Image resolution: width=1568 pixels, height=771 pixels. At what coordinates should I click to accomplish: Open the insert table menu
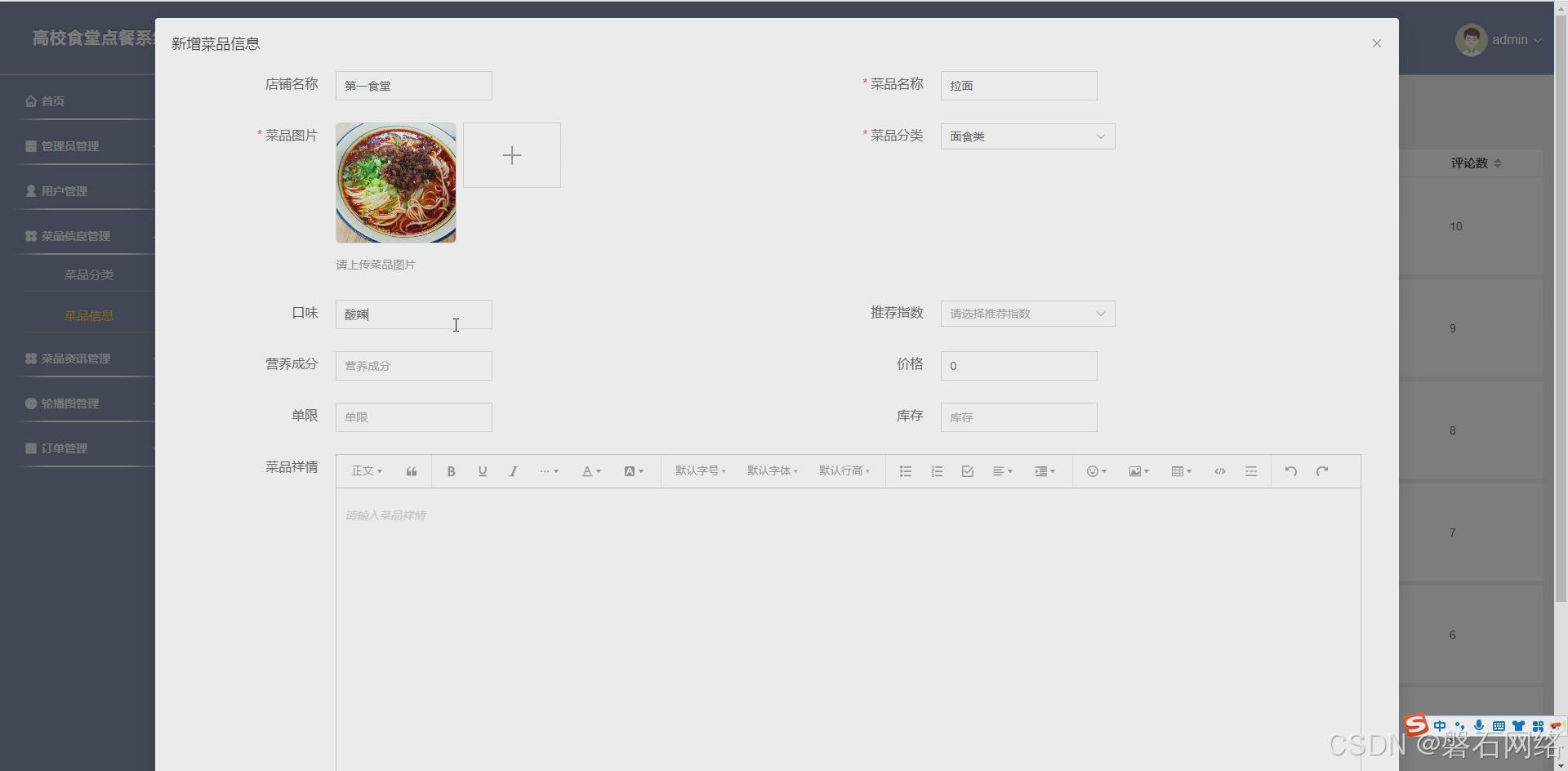pyautogui.click(x=1181, y=471)
